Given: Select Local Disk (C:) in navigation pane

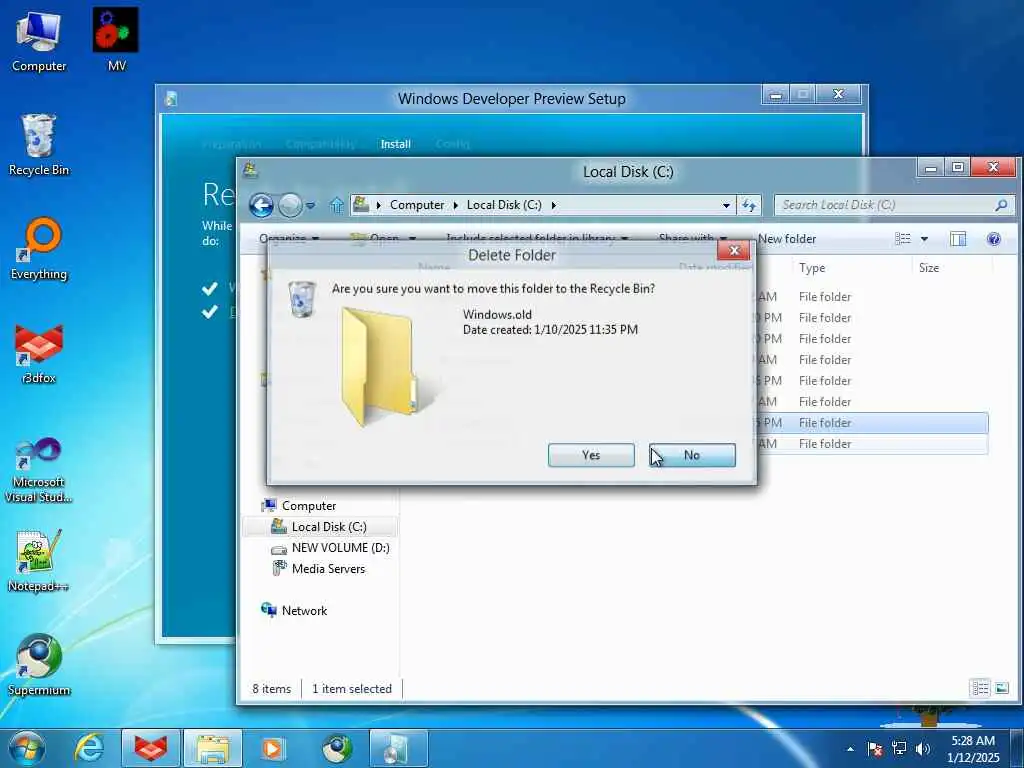Looking at the screenshot, I should click(x=319, y=526).
